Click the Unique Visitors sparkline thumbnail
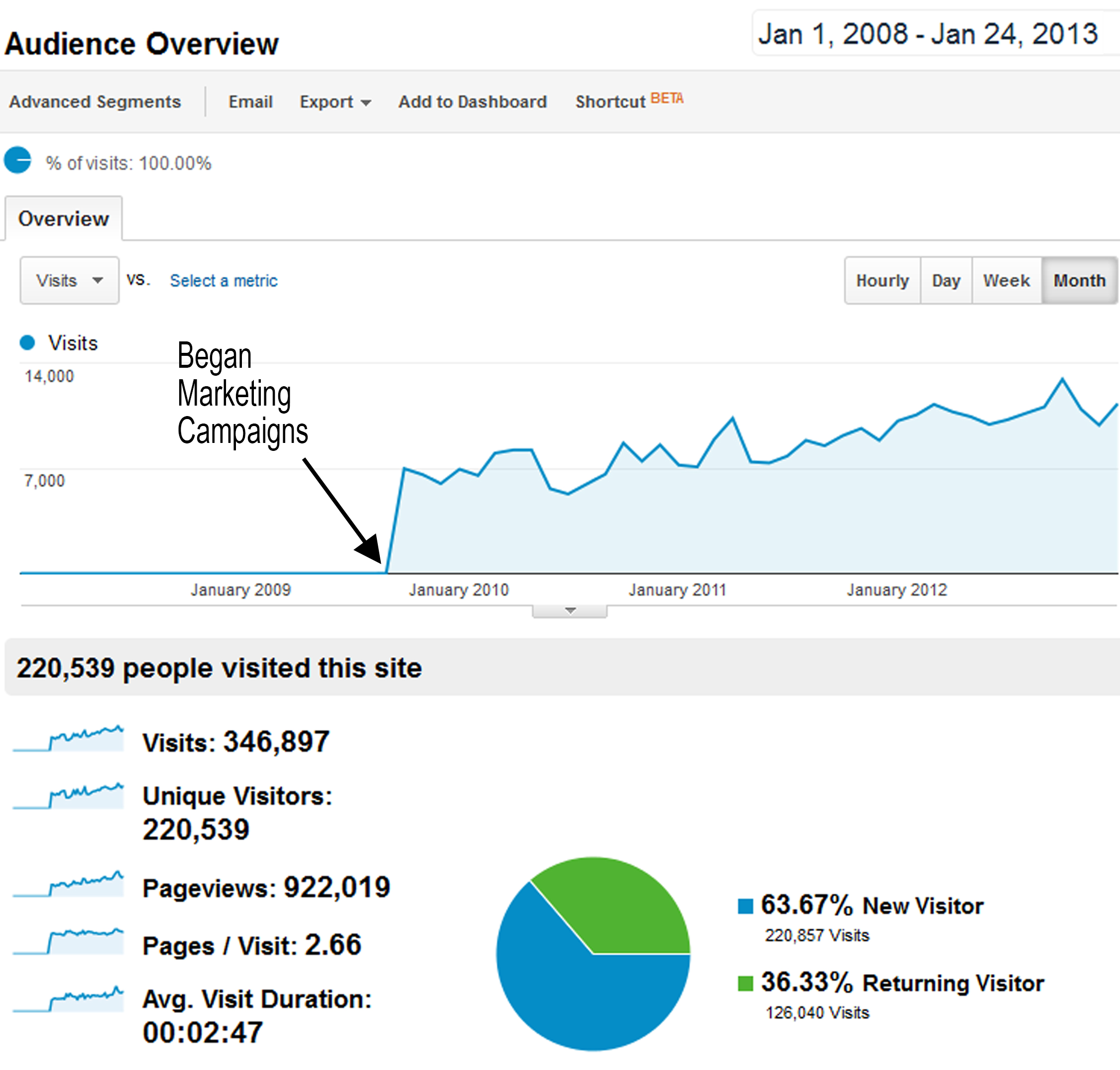Screen dimensions: 1120x1070 coord(69,796)
